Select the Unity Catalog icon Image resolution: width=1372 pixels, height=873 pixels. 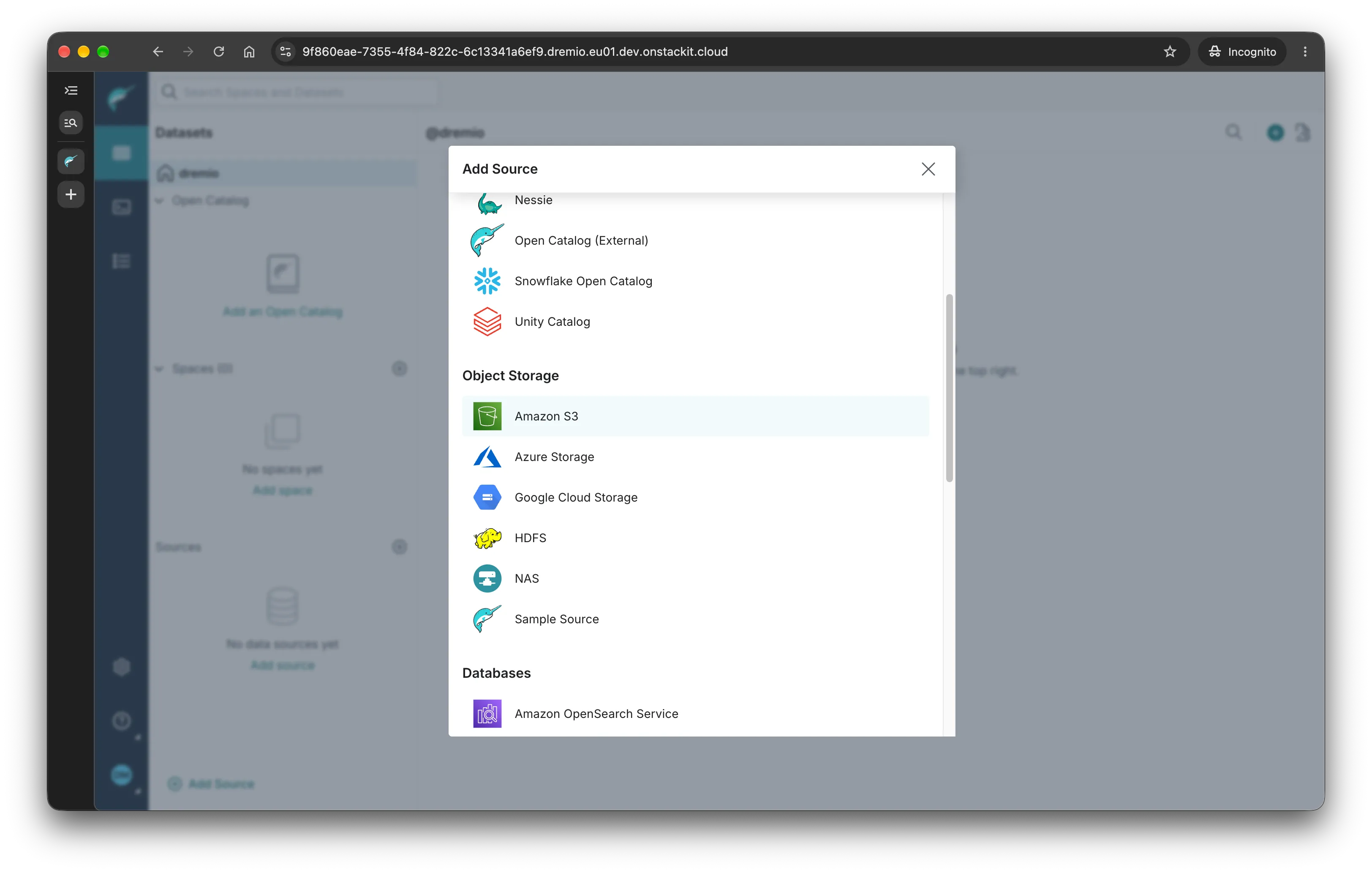487,322
